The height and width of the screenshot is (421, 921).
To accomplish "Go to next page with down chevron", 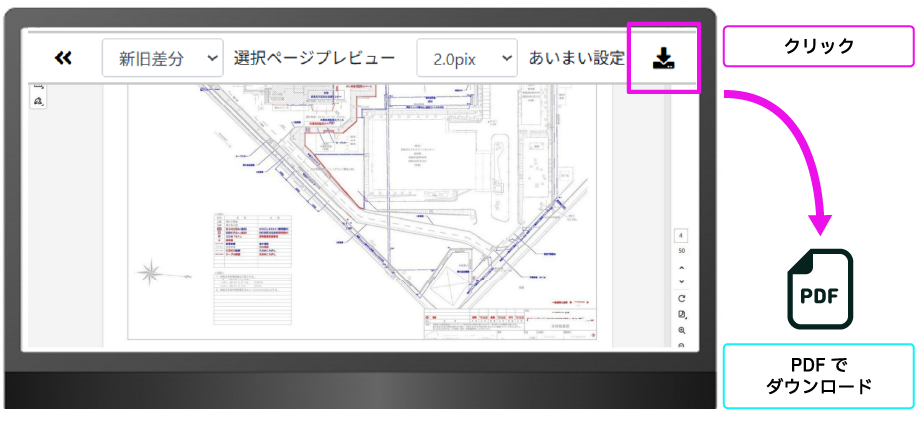I will pos(681,282).
